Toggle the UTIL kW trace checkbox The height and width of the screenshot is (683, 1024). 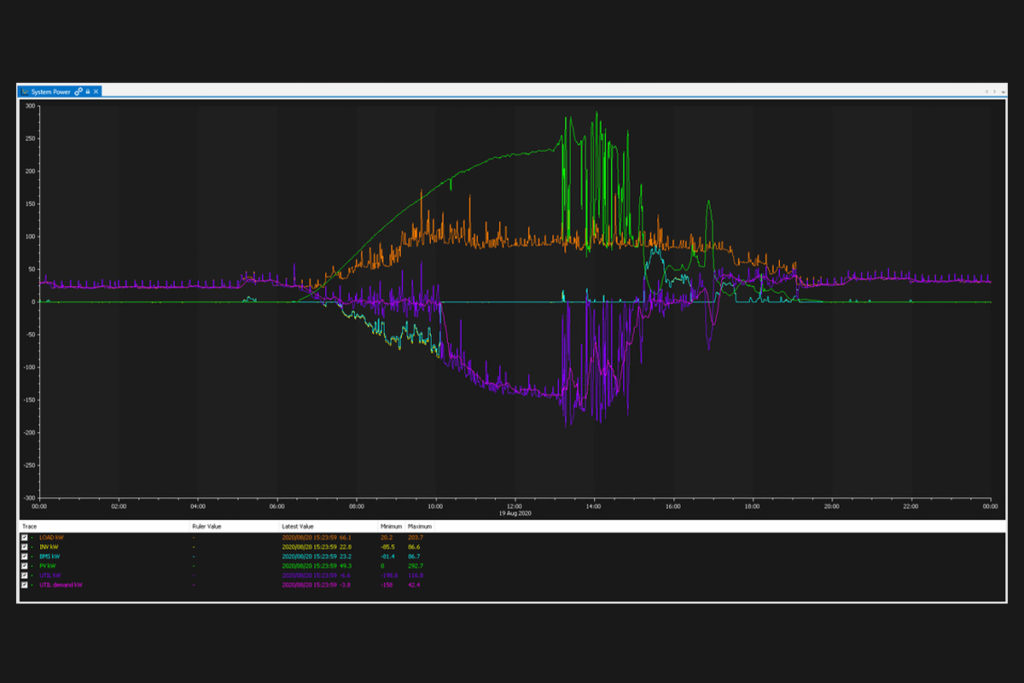pyautogui.click(x=25, y=575)
